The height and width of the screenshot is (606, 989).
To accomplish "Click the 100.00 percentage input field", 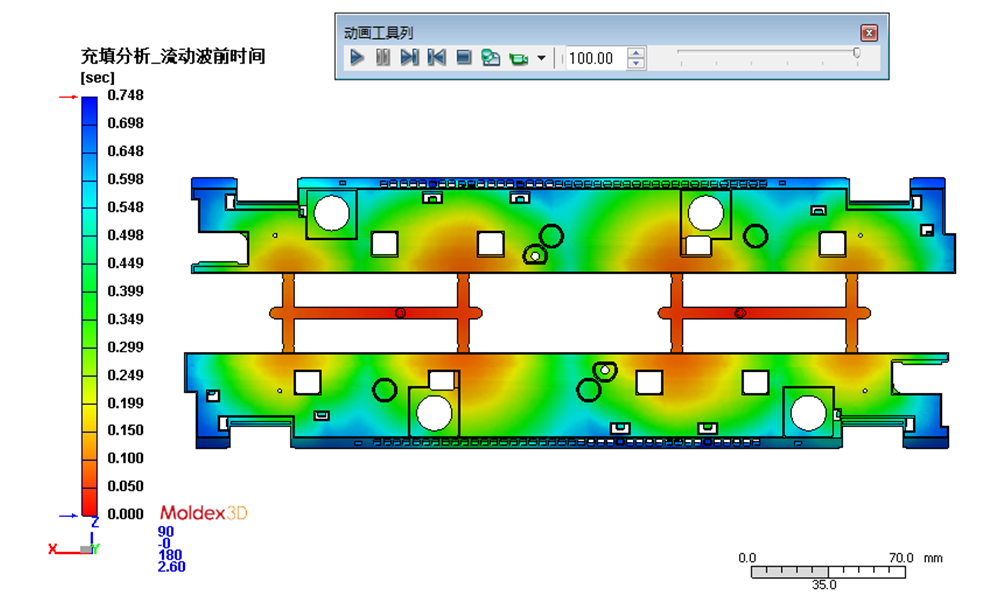I will (x=594, y=58).
